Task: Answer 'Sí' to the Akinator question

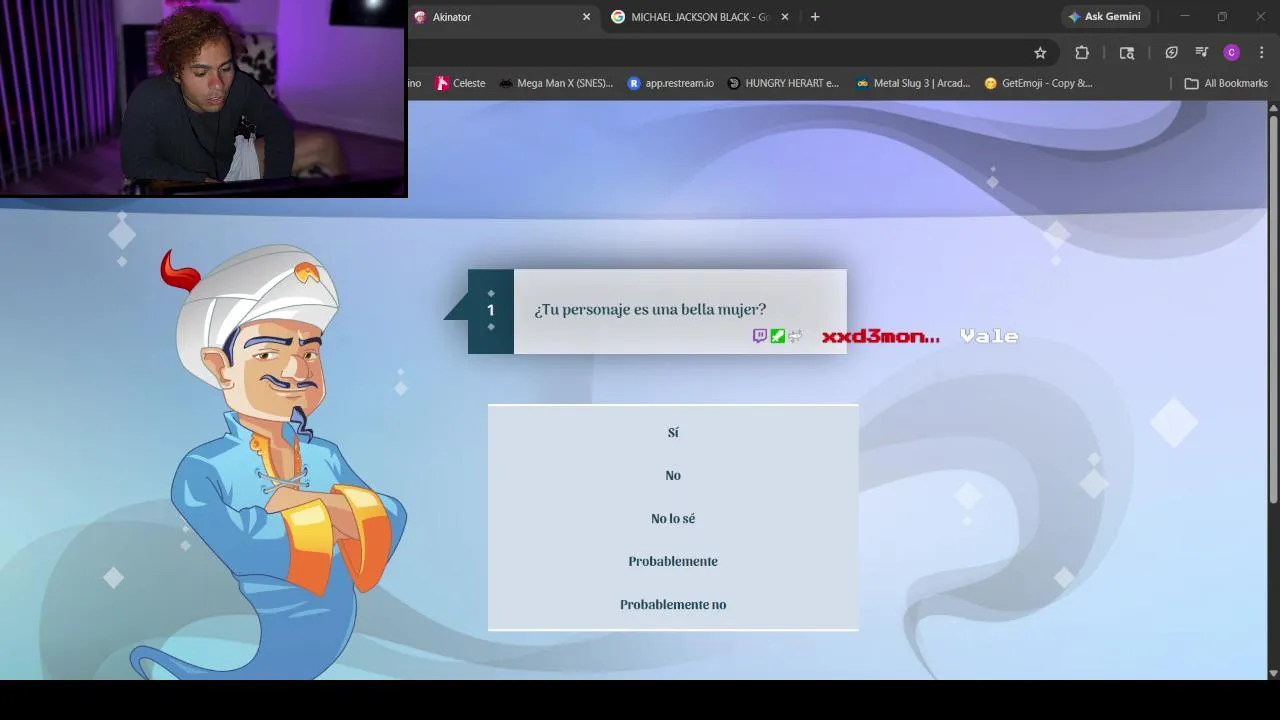Action: click(673, 433)
